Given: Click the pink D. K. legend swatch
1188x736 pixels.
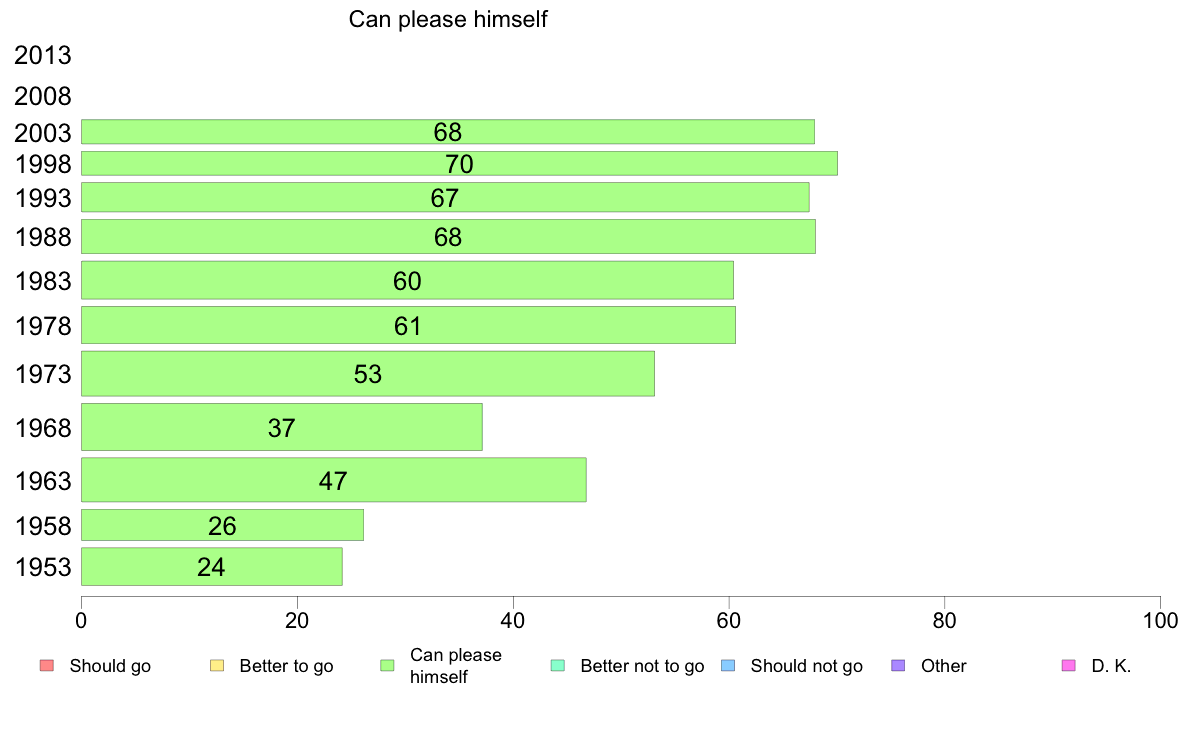Looking at the screenshot, I should pos(1069,666).
